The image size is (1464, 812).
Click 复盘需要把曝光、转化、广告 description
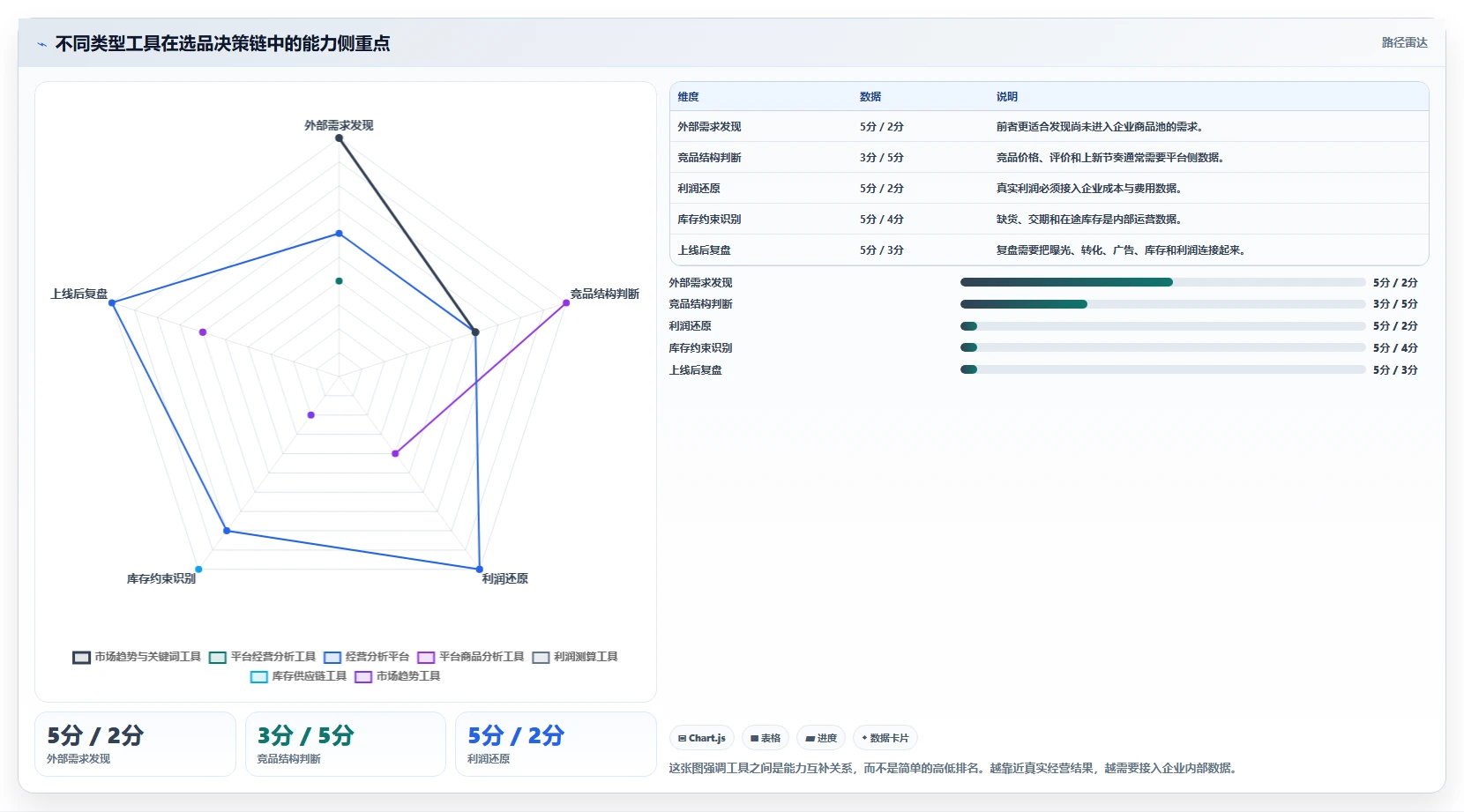click(x=1122, y=250)
